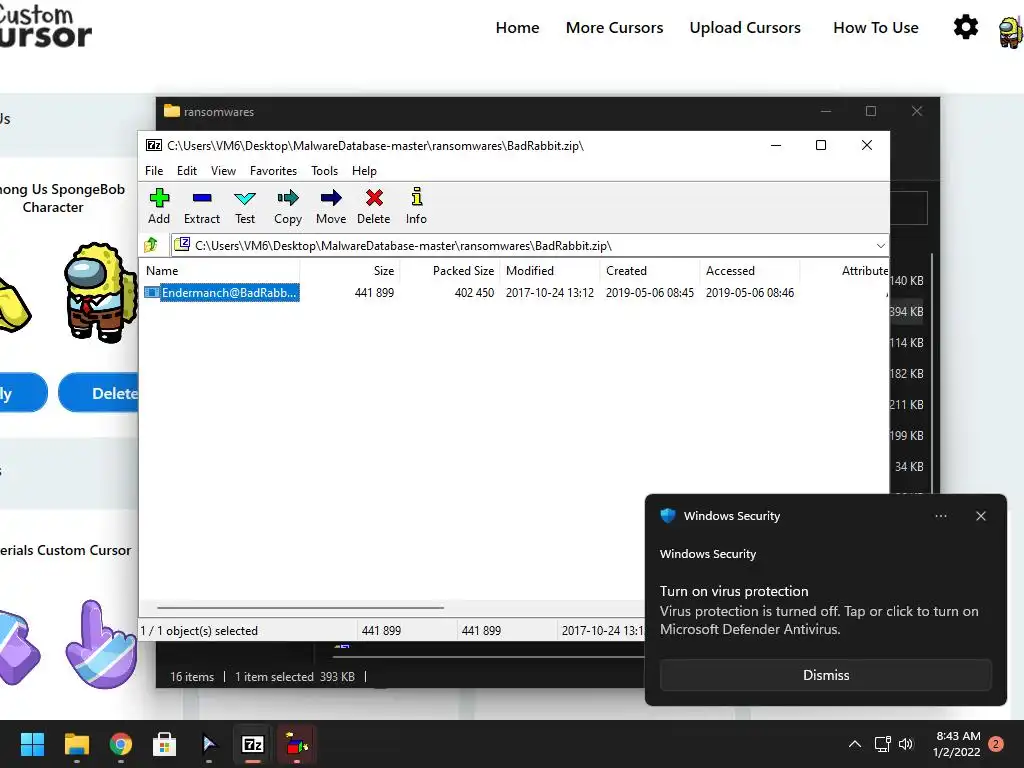Open the Favorites menu
The height and width of the screenshot is (768, 1024).
point(274,170)
